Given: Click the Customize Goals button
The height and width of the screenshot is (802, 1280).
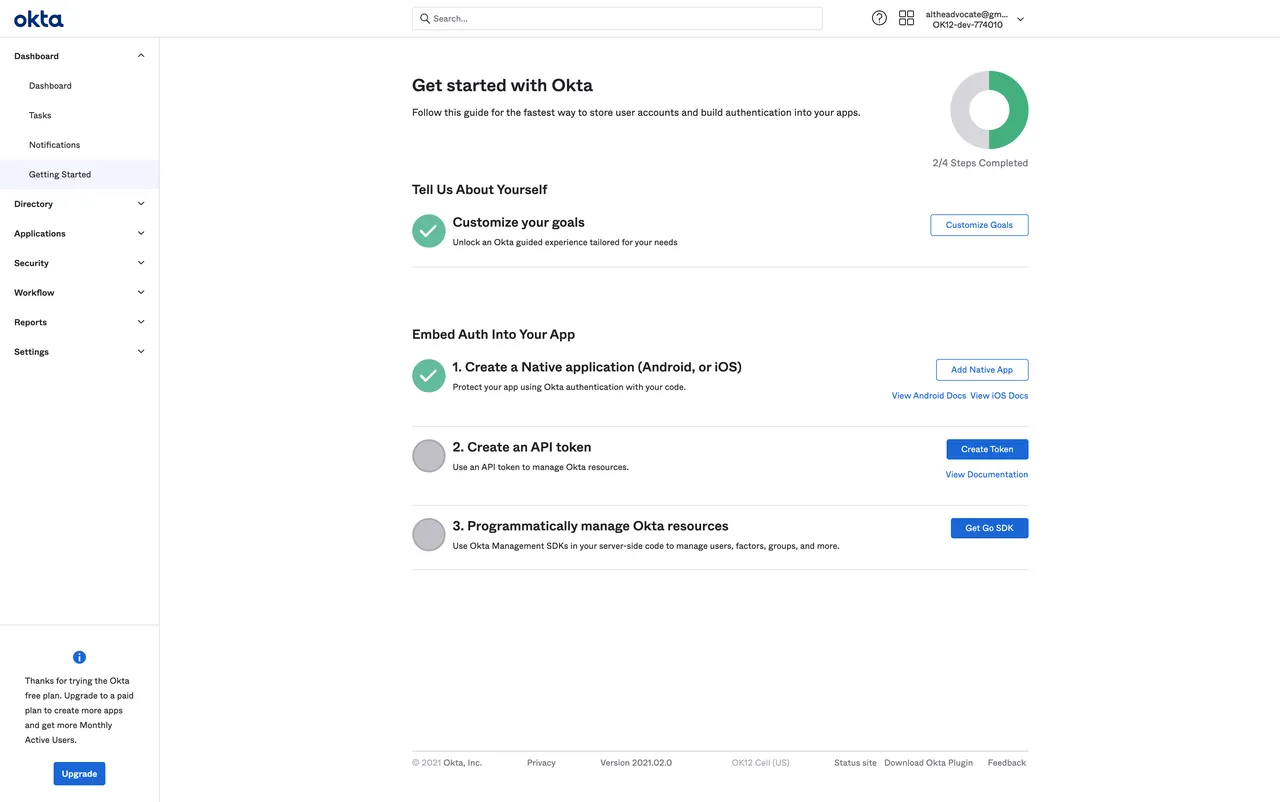Looking at the screenshot, I should [x=979, y=225].
